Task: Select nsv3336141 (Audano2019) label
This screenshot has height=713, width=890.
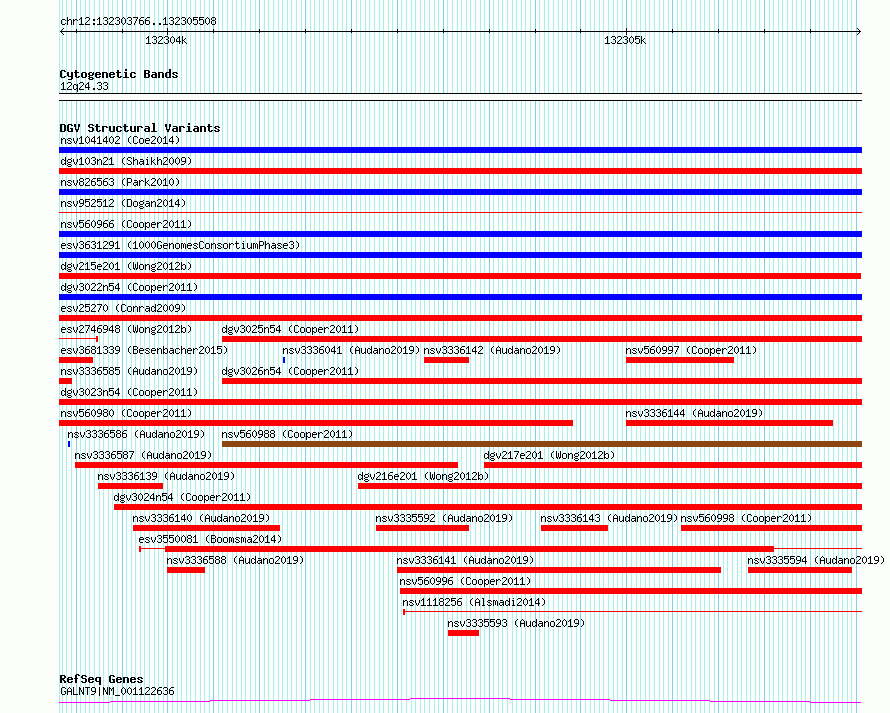Action: coord(465,560)
